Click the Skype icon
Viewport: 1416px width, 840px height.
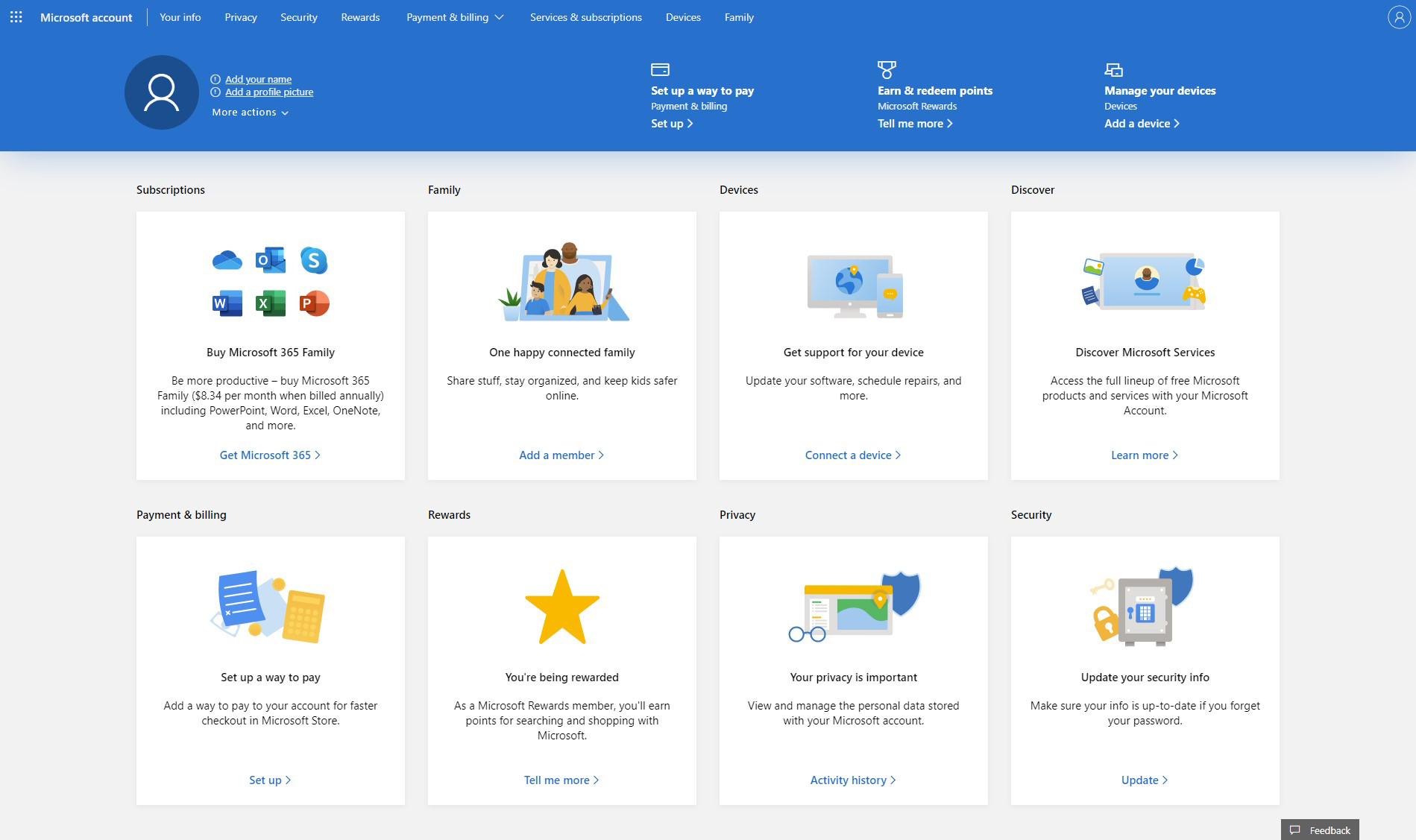click(x=314, y=259)
